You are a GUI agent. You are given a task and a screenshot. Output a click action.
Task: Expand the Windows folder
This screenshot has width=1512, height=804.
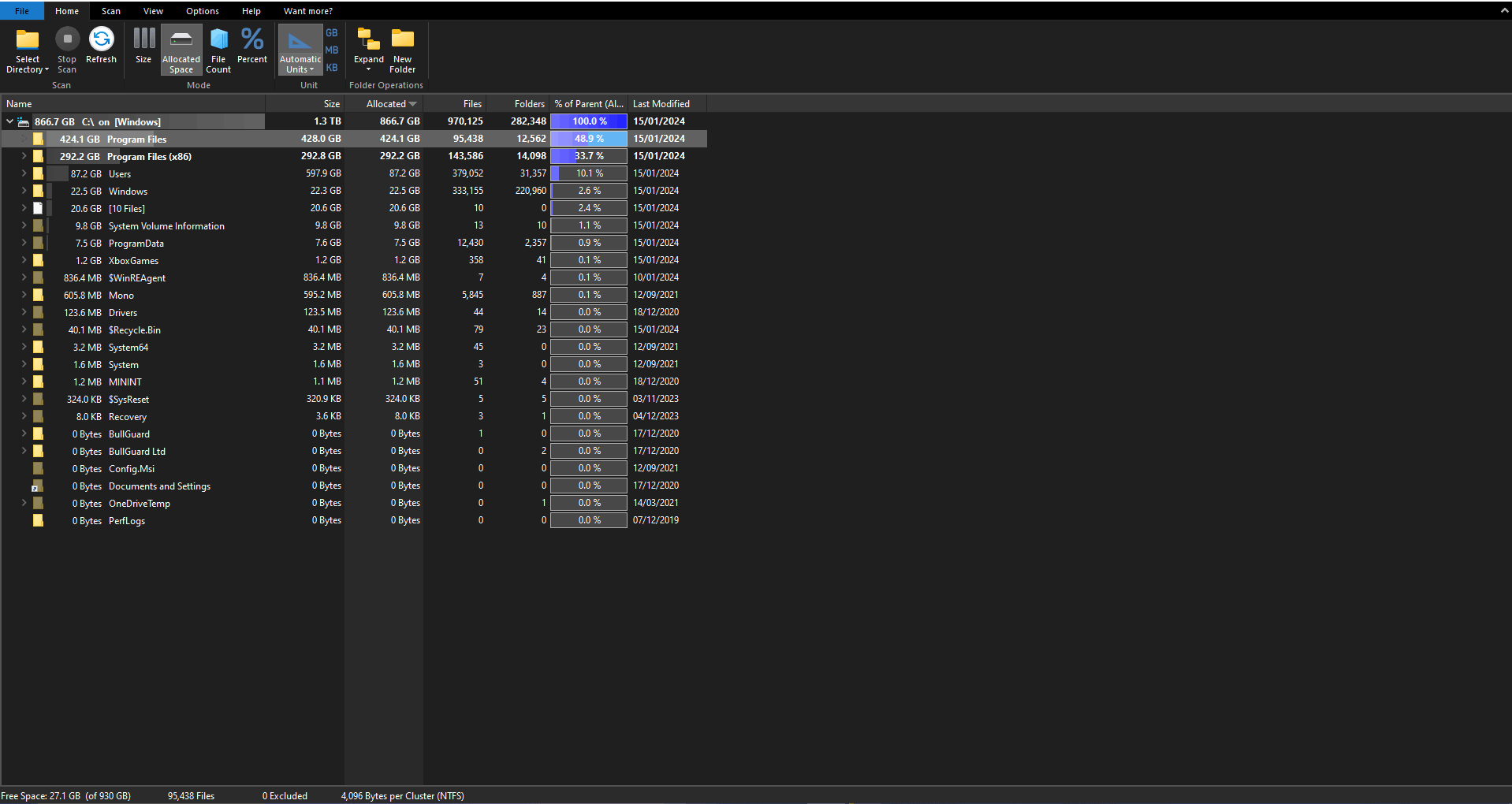(24, 191)
